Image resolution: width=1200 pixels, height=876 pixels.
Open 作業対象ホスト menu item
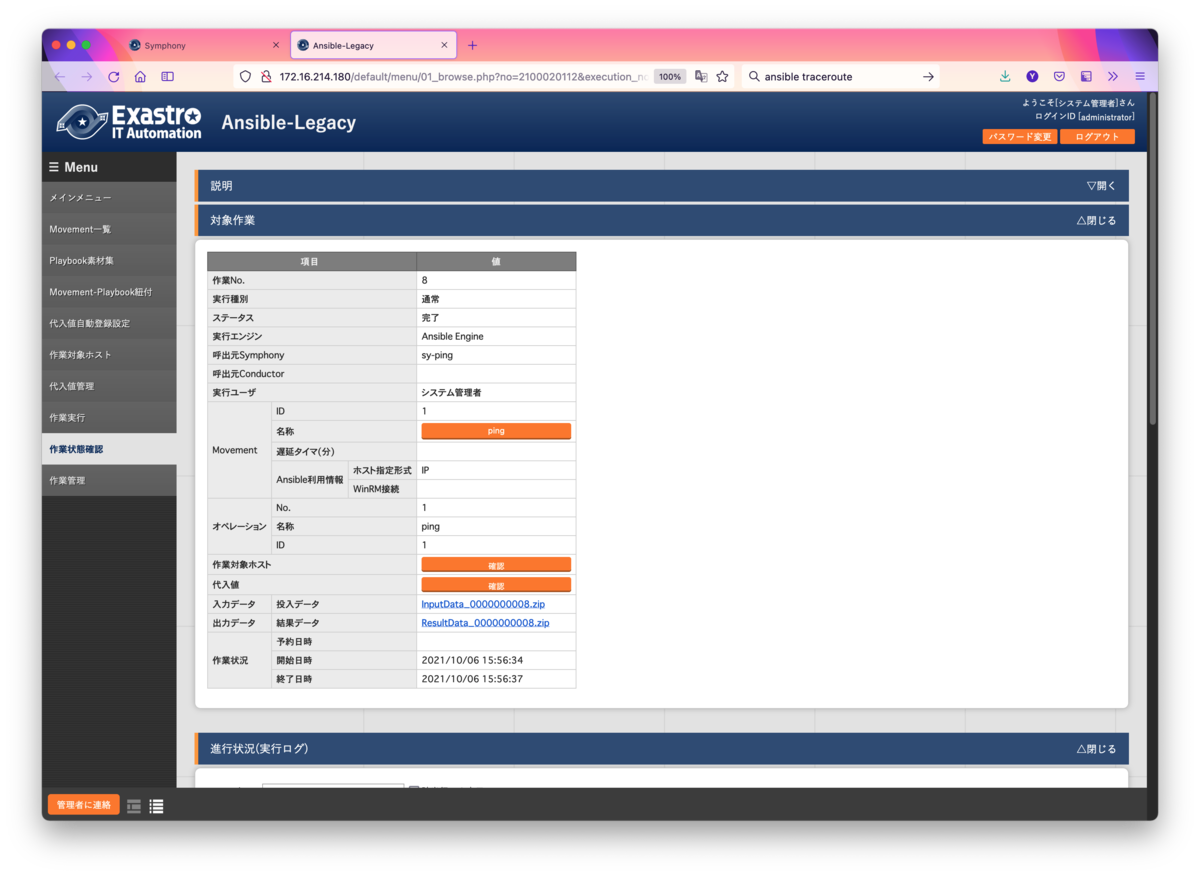109,355
